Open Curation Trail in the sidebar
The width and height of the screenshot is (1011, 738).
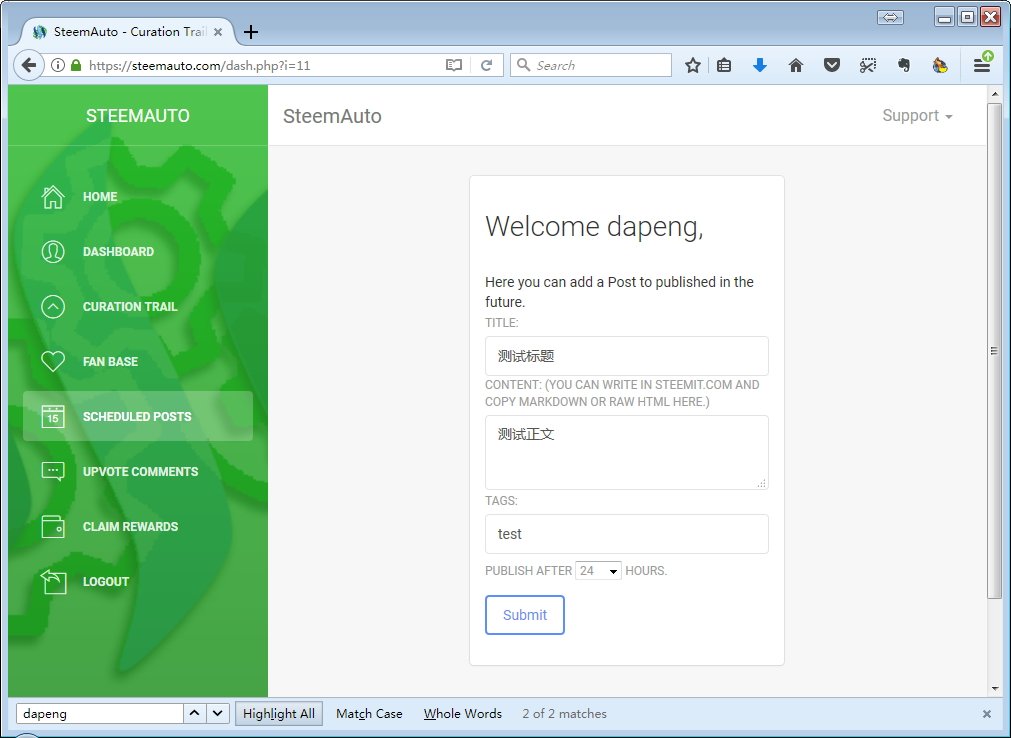[137, 306]
